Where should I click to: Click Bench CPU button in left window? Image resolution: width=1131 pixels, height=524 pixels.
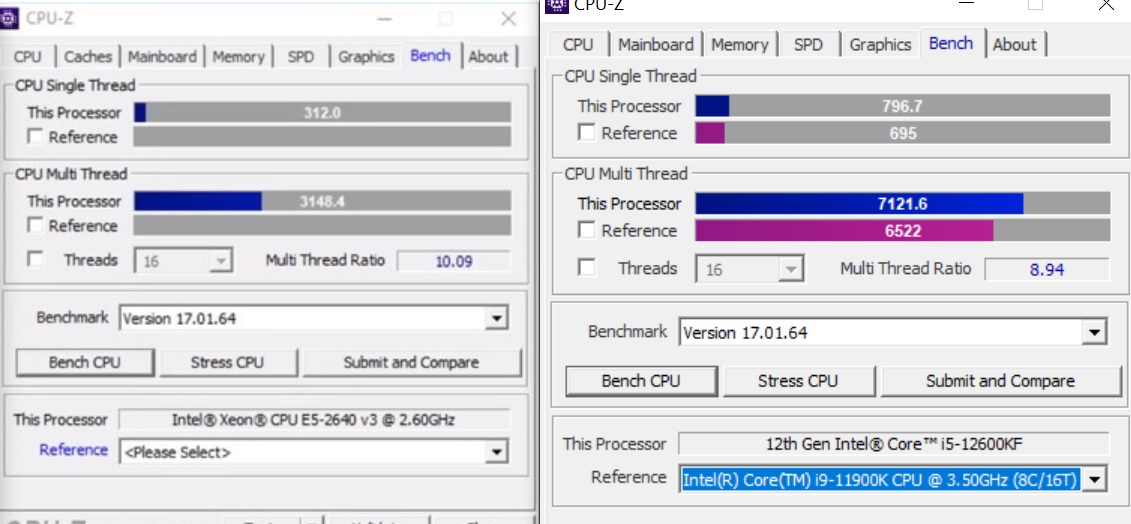tap(85, 362)
